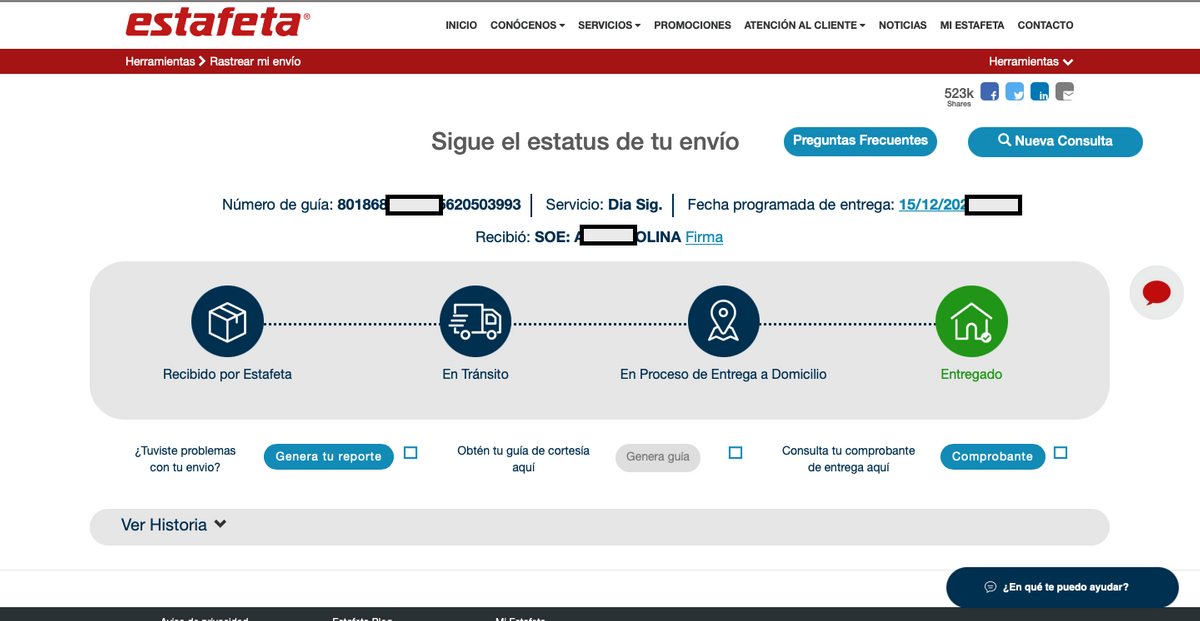
Task: Start a Nueva Consulta search
Action: [1055, 141]
